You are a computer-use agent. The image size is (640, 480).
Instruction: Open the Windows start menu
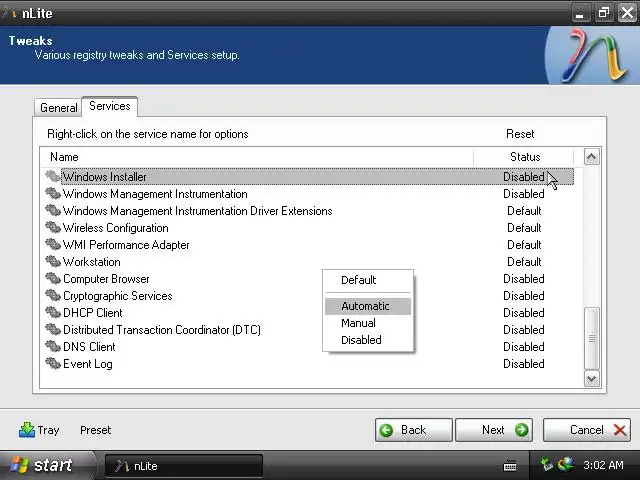pyautogui.click(x=46, y=465)
